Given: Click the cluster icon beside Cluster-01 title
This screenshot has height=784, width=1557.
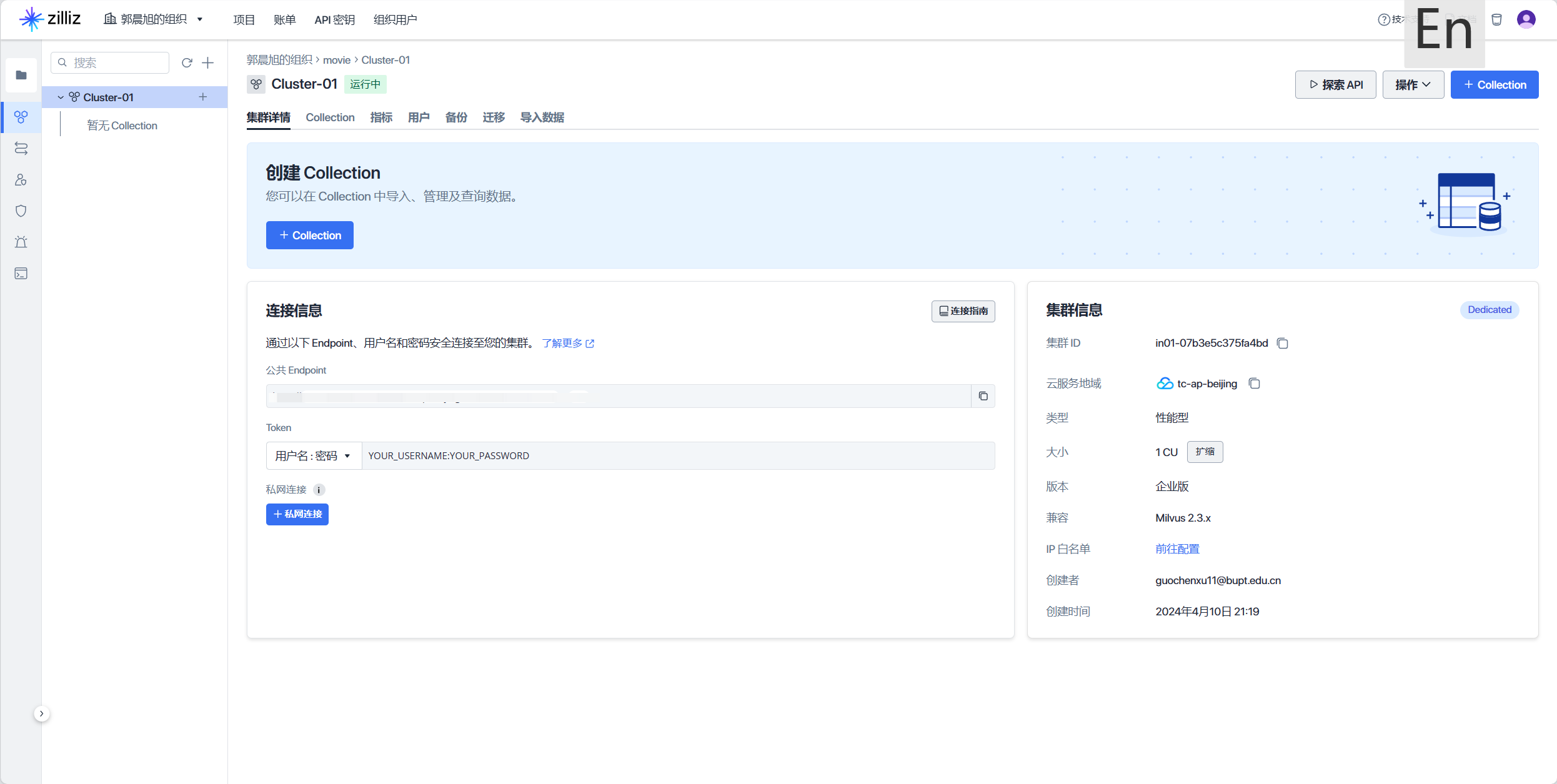Looking at the screenshot, I should [256, 84].
